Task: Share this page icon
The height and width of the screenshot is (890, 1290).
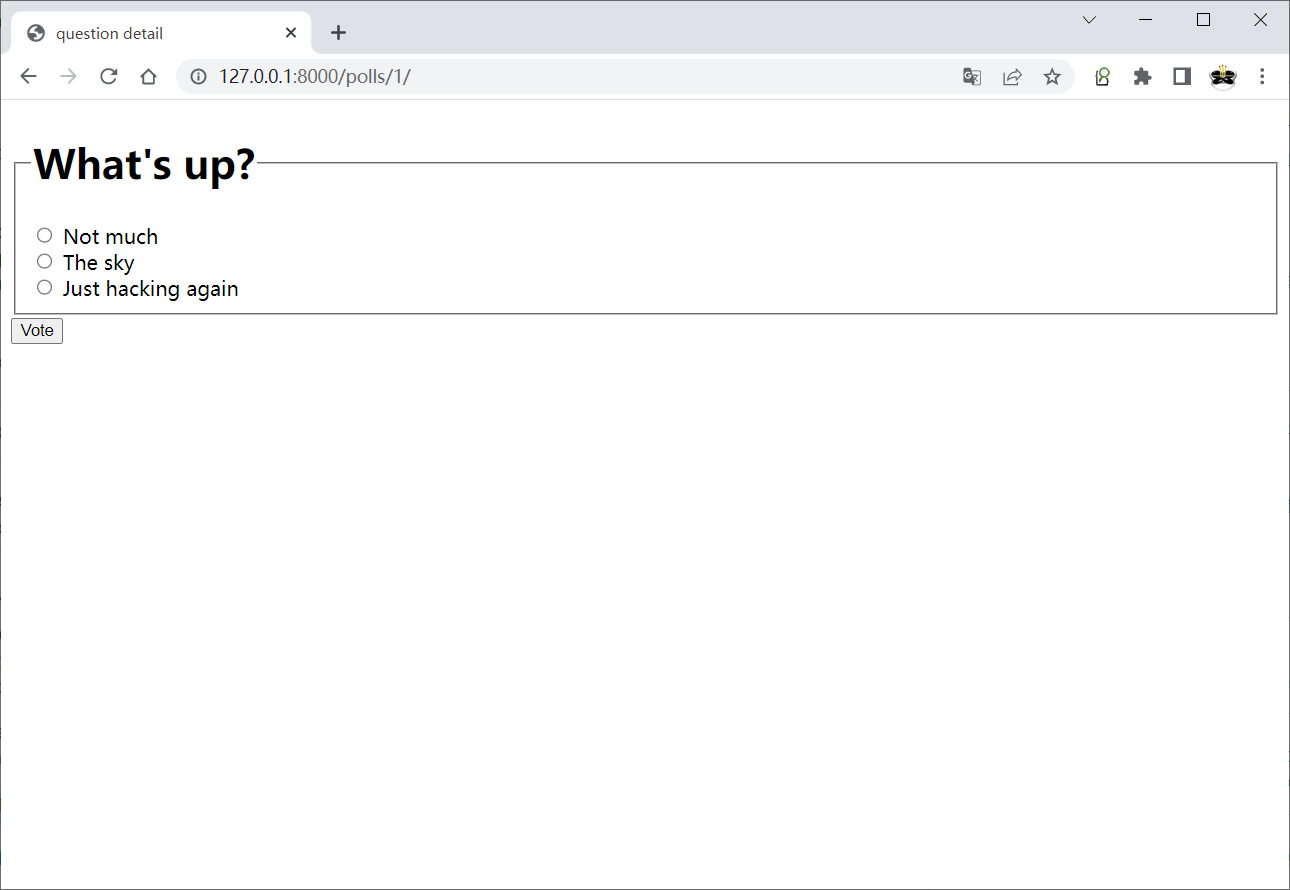Action: (1012, 77)
